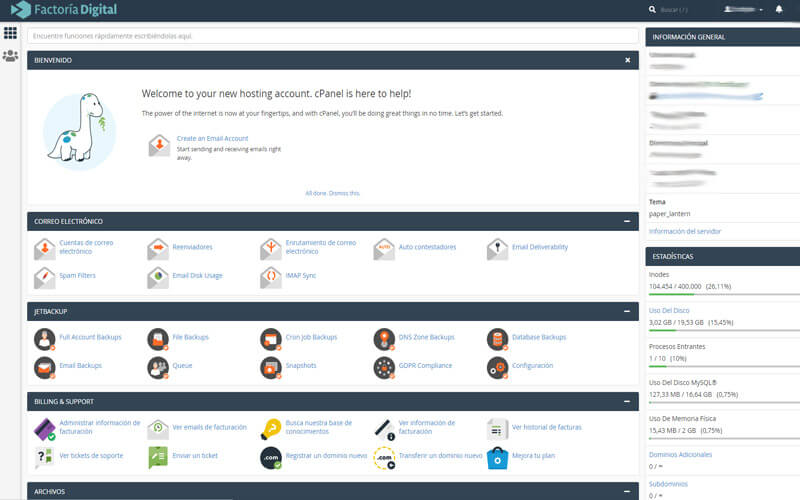
Task: Close the Bienvenido welcome panel
Action: 628,60
